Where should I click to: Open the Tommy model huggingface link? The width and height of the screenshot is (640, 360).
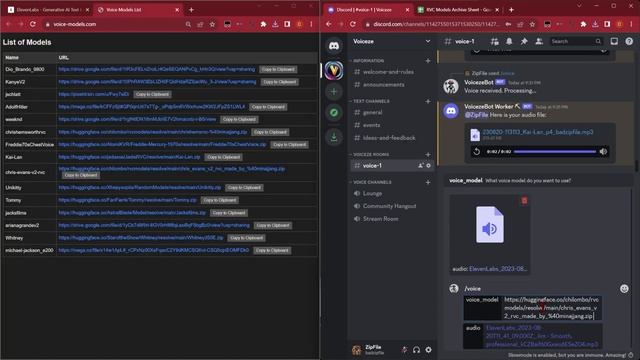(127, 200)
